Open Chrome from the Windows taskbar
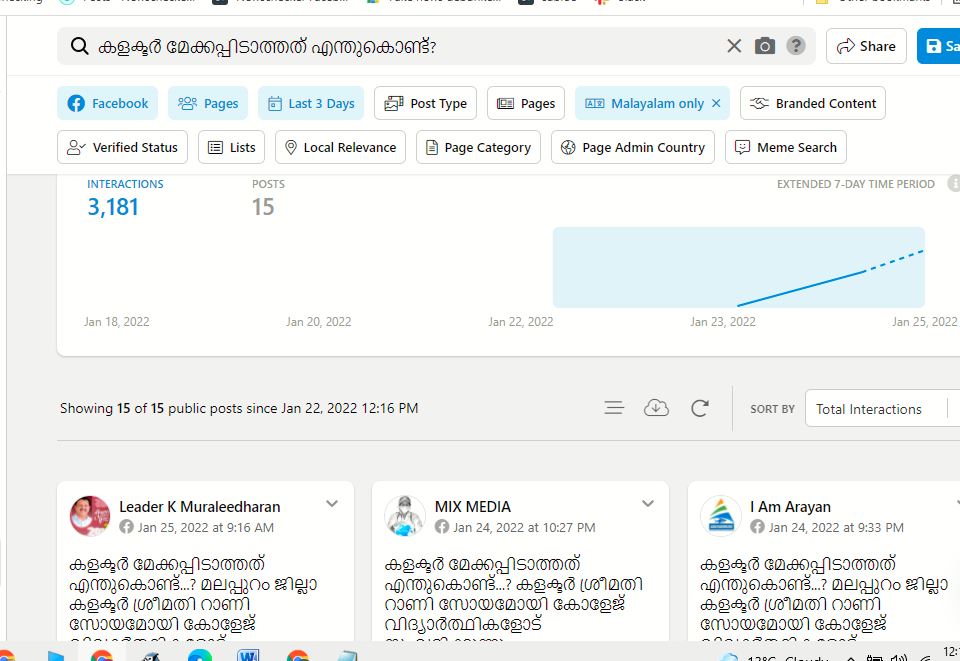The image size is (960, 661). pyautogui.click(x=101, y=655)
